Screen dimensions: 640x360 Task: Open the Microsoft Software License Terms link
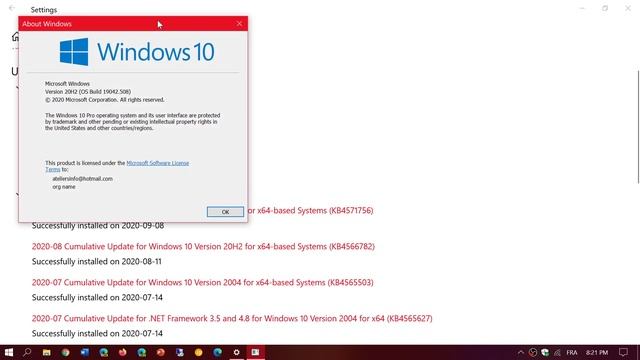[x=158, y=163]
